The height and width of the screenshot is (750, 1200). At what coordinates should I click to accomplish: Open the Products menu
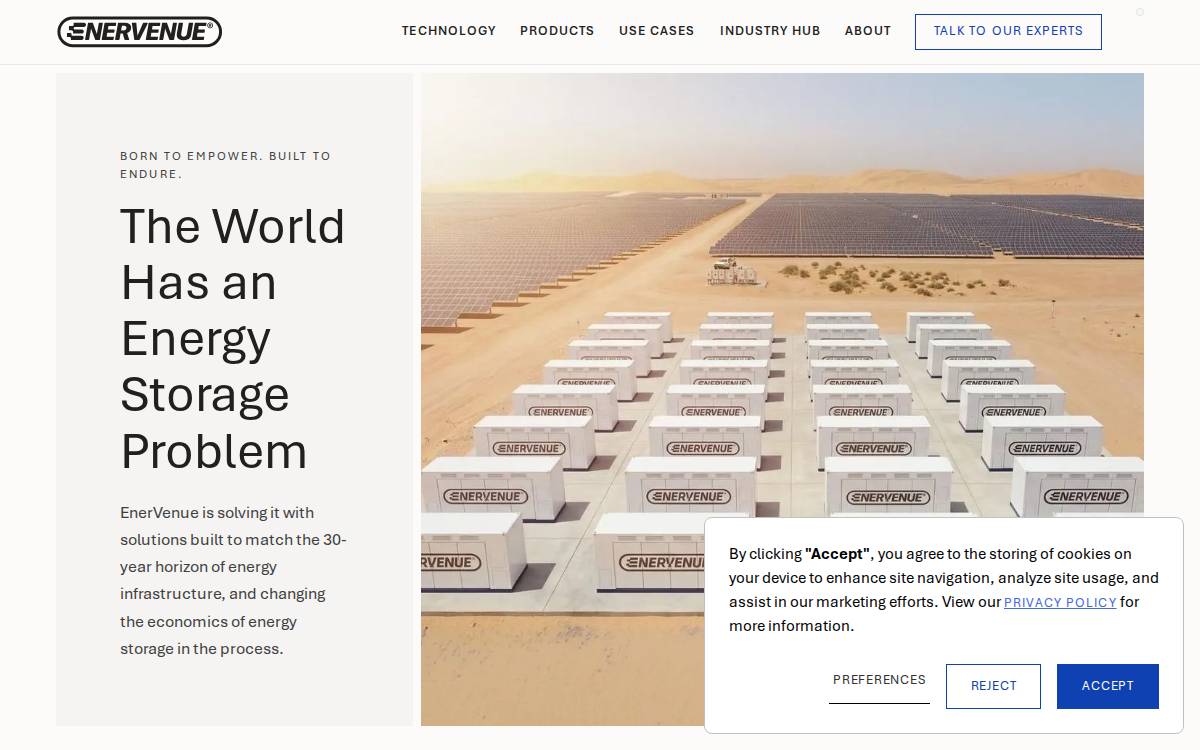pos(557,31)
